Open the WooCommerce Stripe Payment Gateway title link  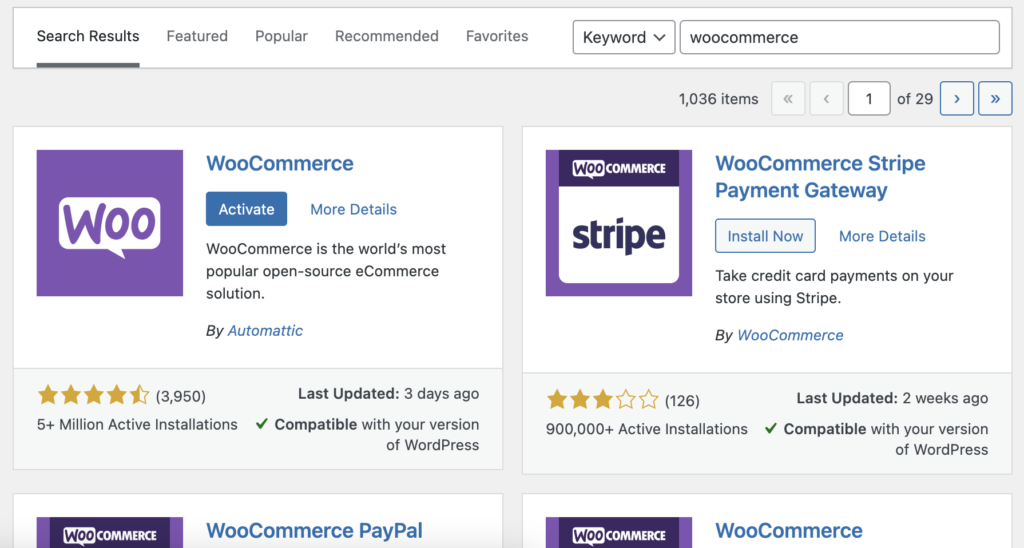[820, 176]
